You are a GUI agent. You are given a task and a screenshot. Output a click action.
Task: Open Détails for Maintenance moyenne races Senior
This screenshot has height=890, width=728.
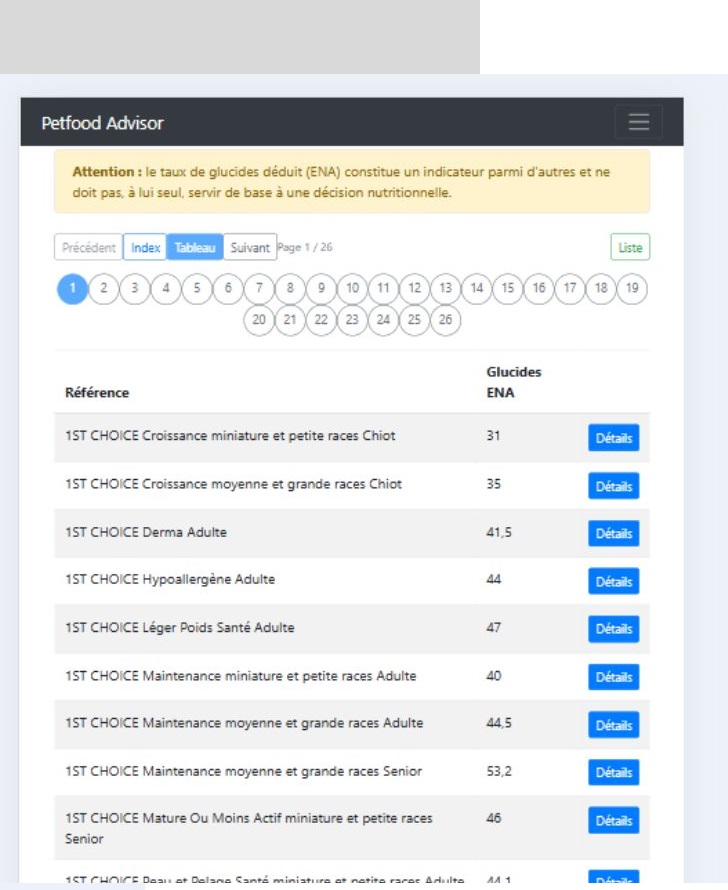click(613, 771)
